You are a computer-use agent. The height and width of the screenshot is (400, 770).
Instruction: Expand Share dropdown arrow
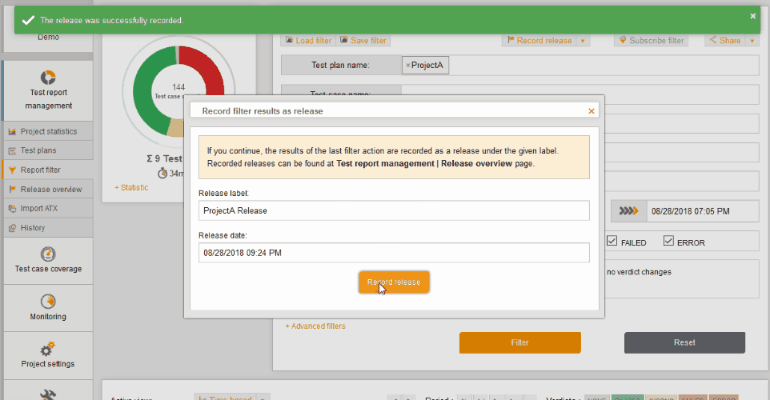(752, 41)
